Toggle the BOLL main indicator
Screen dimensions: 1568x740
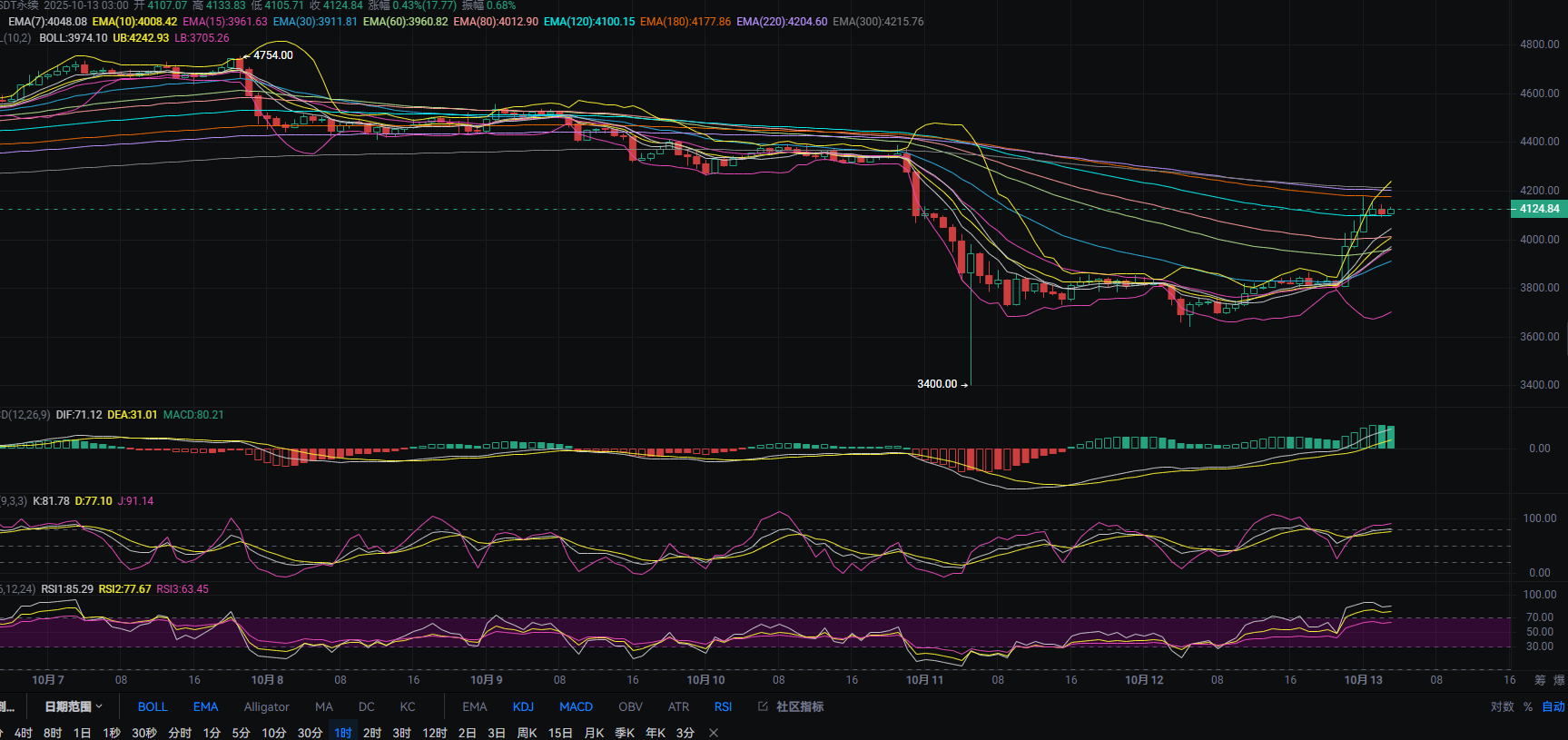[x=153, y=706]
